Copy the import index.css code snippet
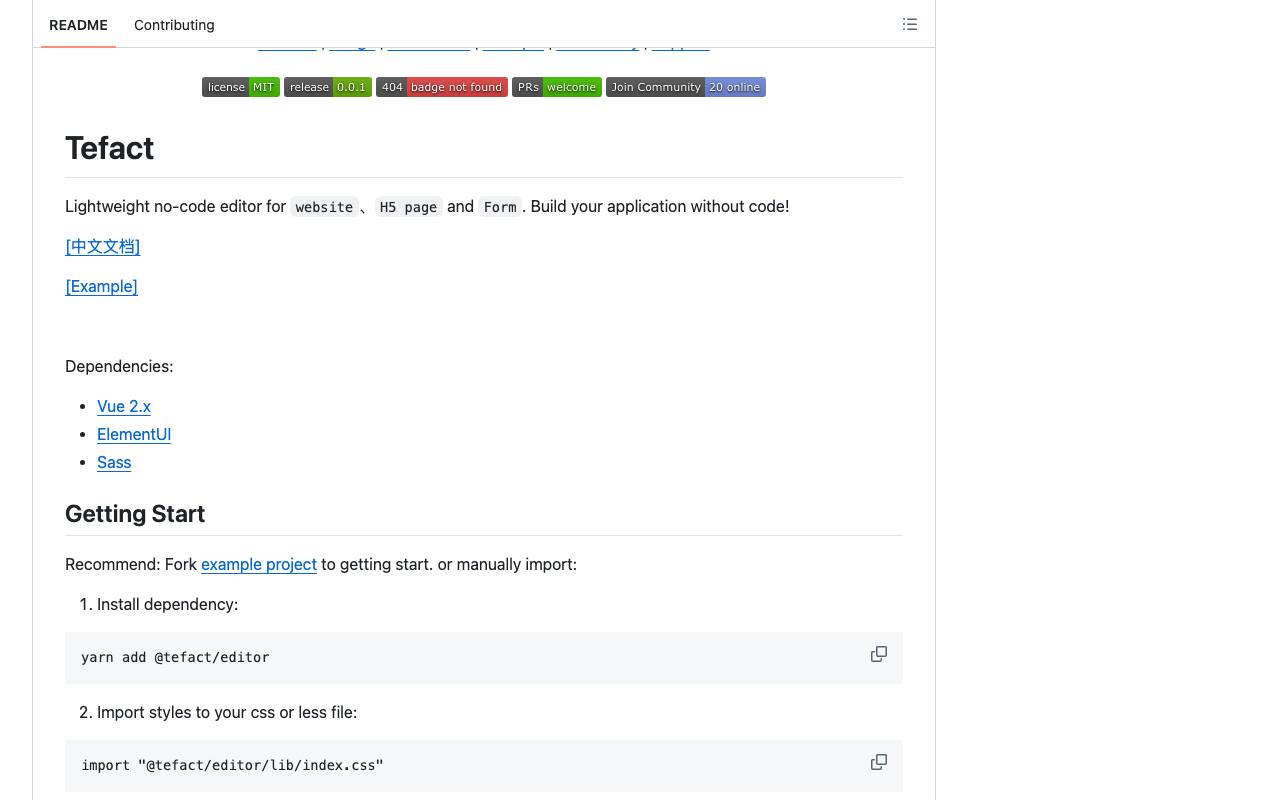This screenshot has width=1280, height=800. click(879, 762)
